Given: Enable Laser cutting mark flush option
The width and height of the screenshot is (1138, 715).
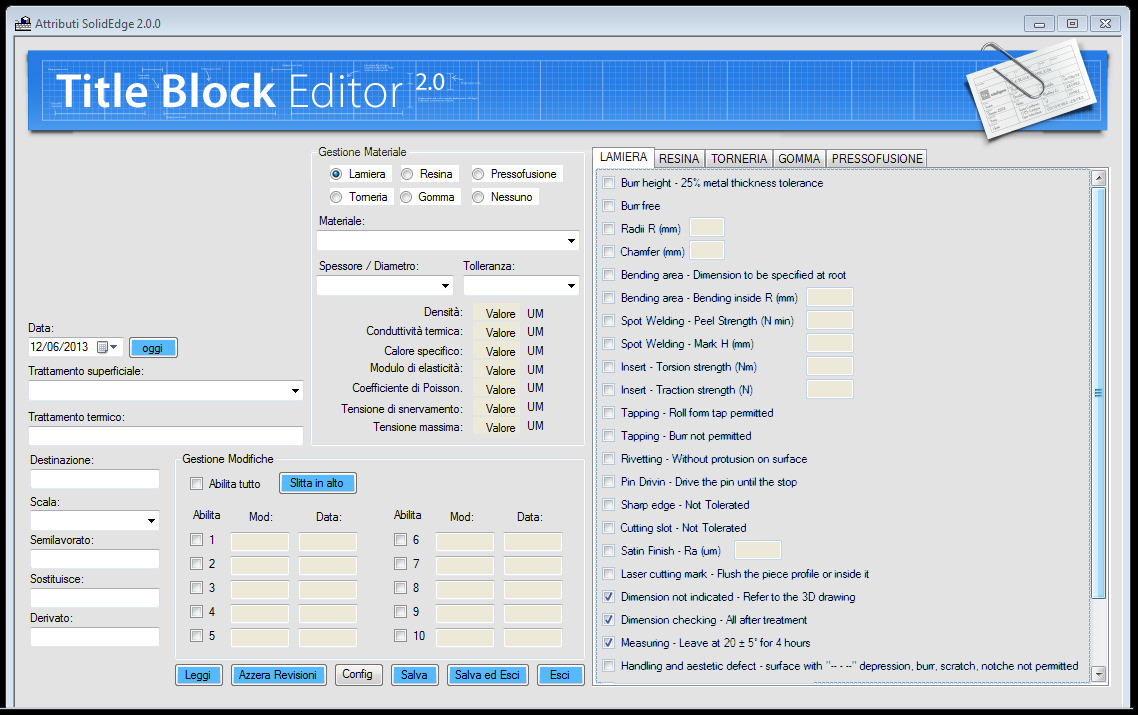Looking at the screenshot, I should point(609,573).
